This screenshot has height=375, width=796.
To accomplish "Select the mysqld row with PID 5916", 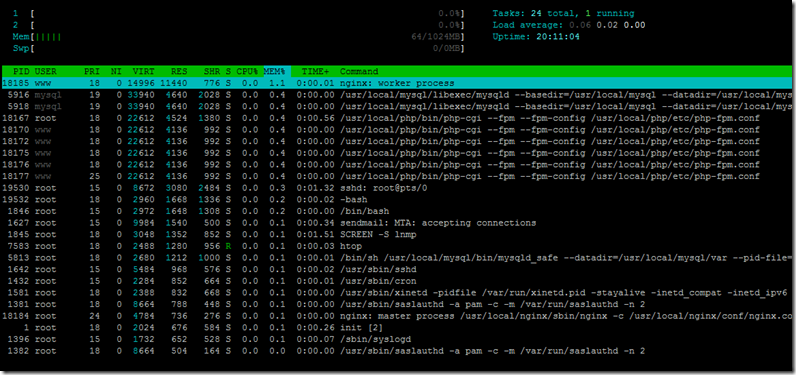I will click(x=397, y=95).
